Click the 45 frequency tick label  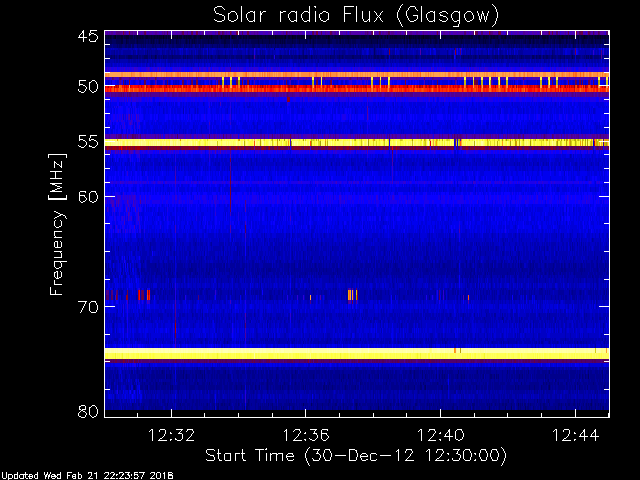[88, 37]
